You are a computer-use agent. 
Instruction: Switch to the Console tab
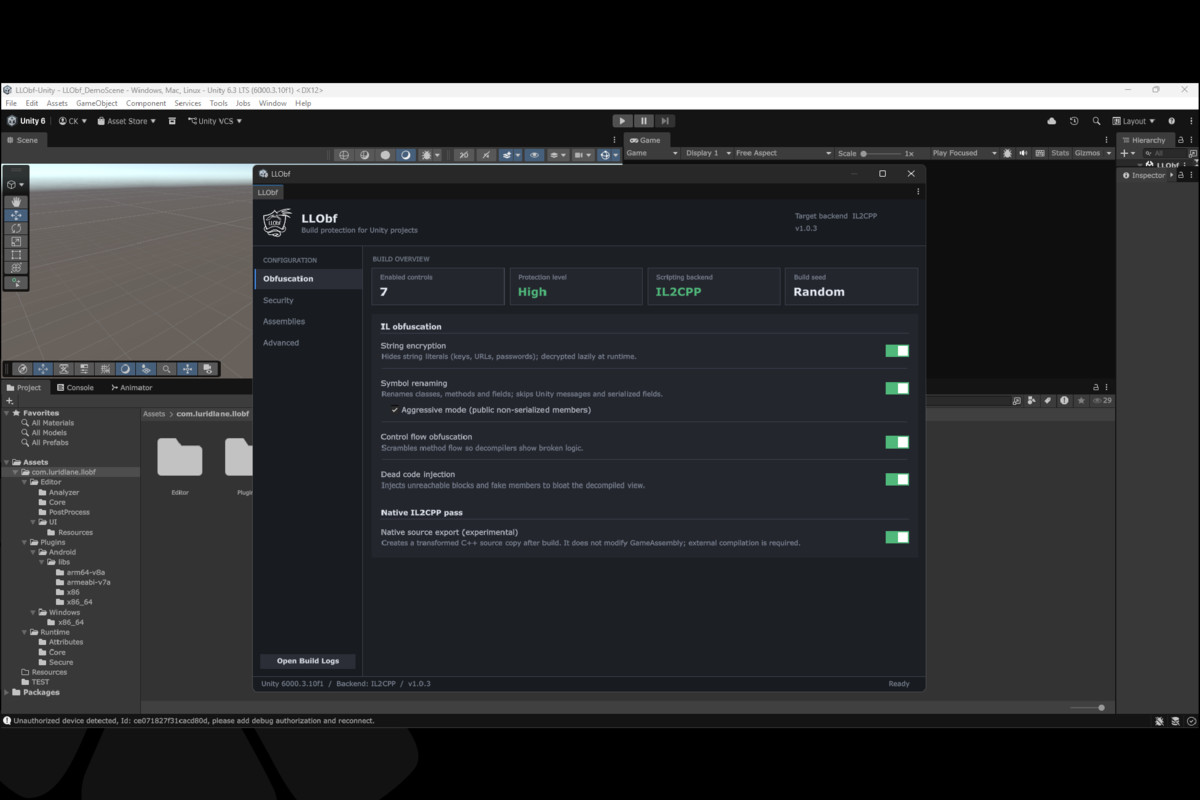click(x=75, y=388)
